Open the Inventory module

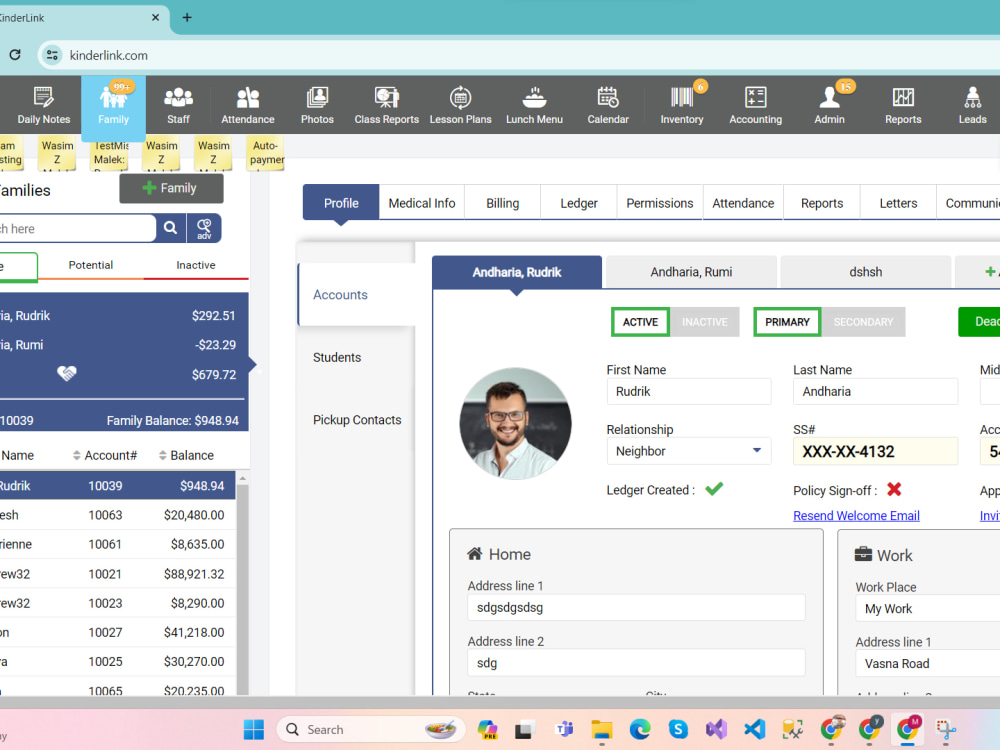(x=682, y=105)
